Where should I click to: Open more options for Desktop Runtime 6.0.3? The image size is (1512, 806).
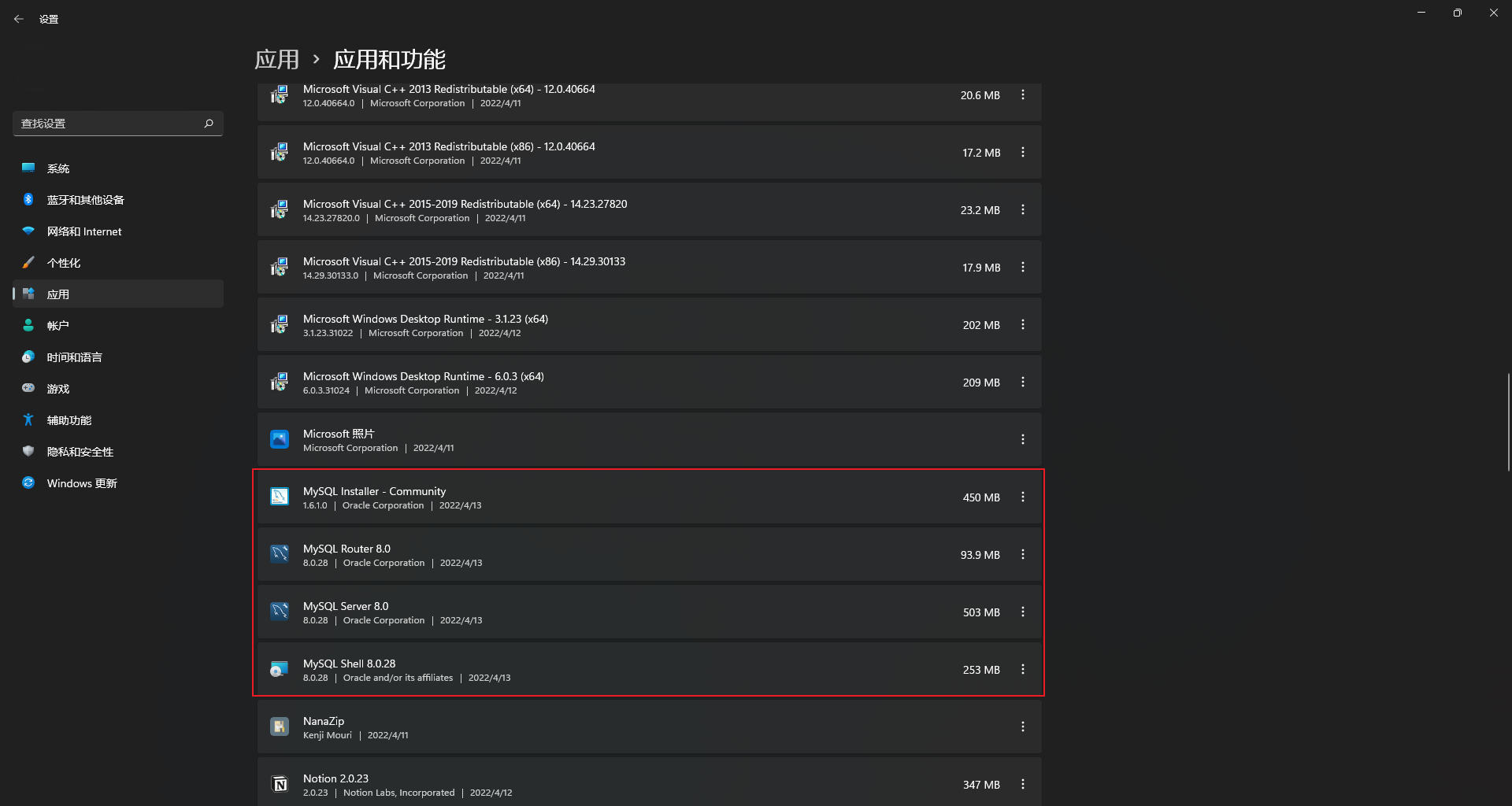pos(1023,382)
